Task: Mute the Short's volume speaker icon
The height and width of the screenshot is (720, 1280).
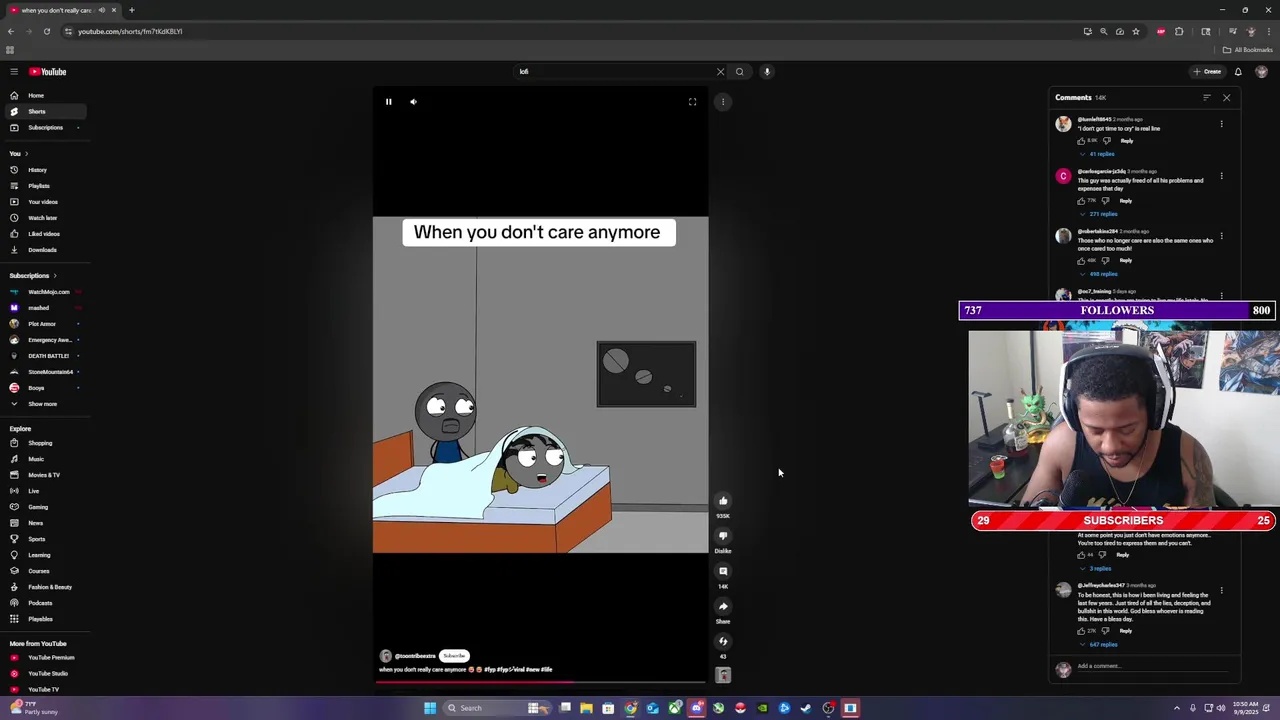Action: pyautogui.click(x=413, y=101)
